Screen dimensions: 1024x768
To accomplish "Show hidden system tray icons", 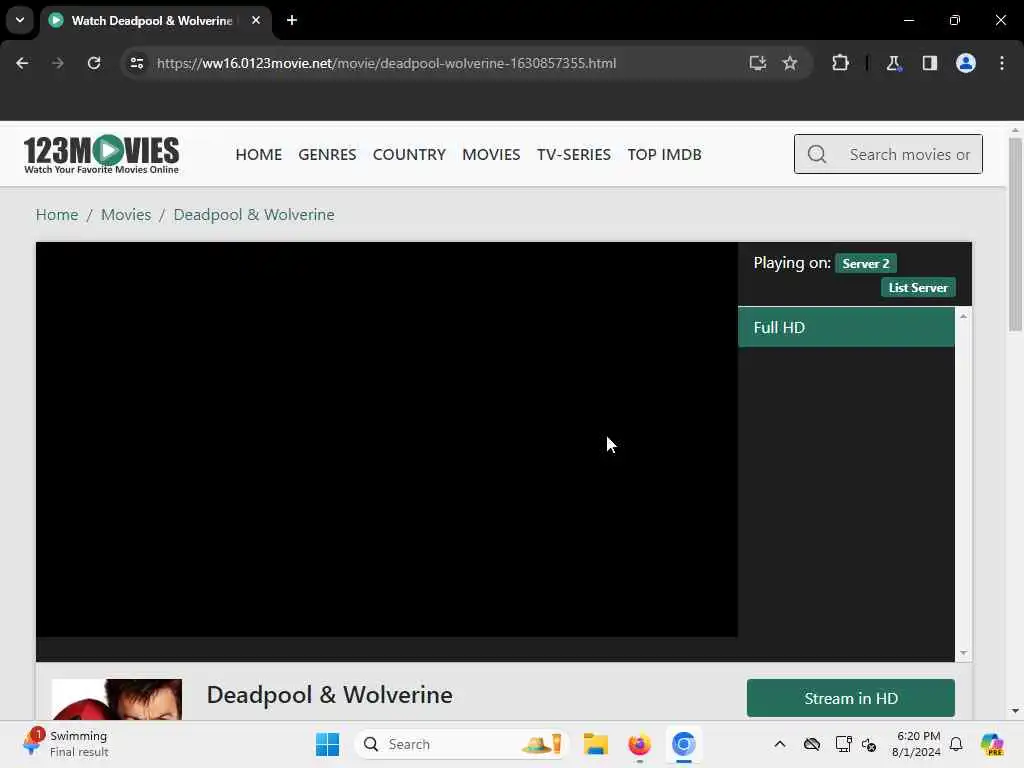I will point(780,744).
